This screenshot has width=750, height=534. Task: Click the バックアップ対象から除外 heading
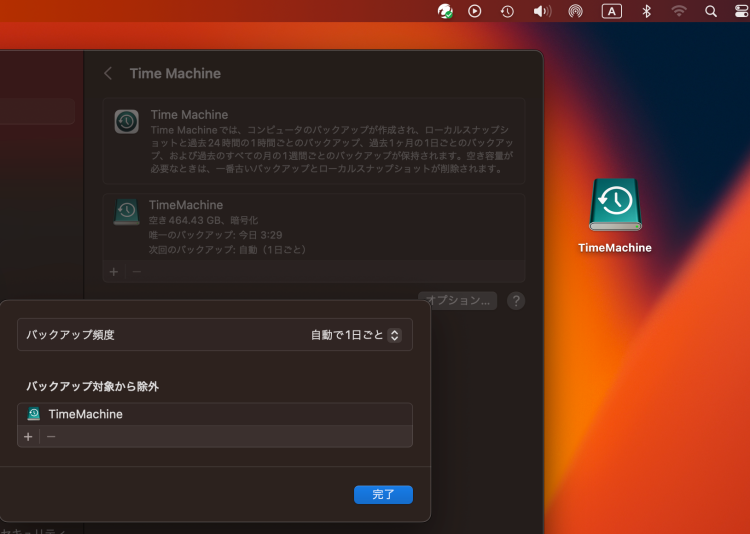point(92,387)
